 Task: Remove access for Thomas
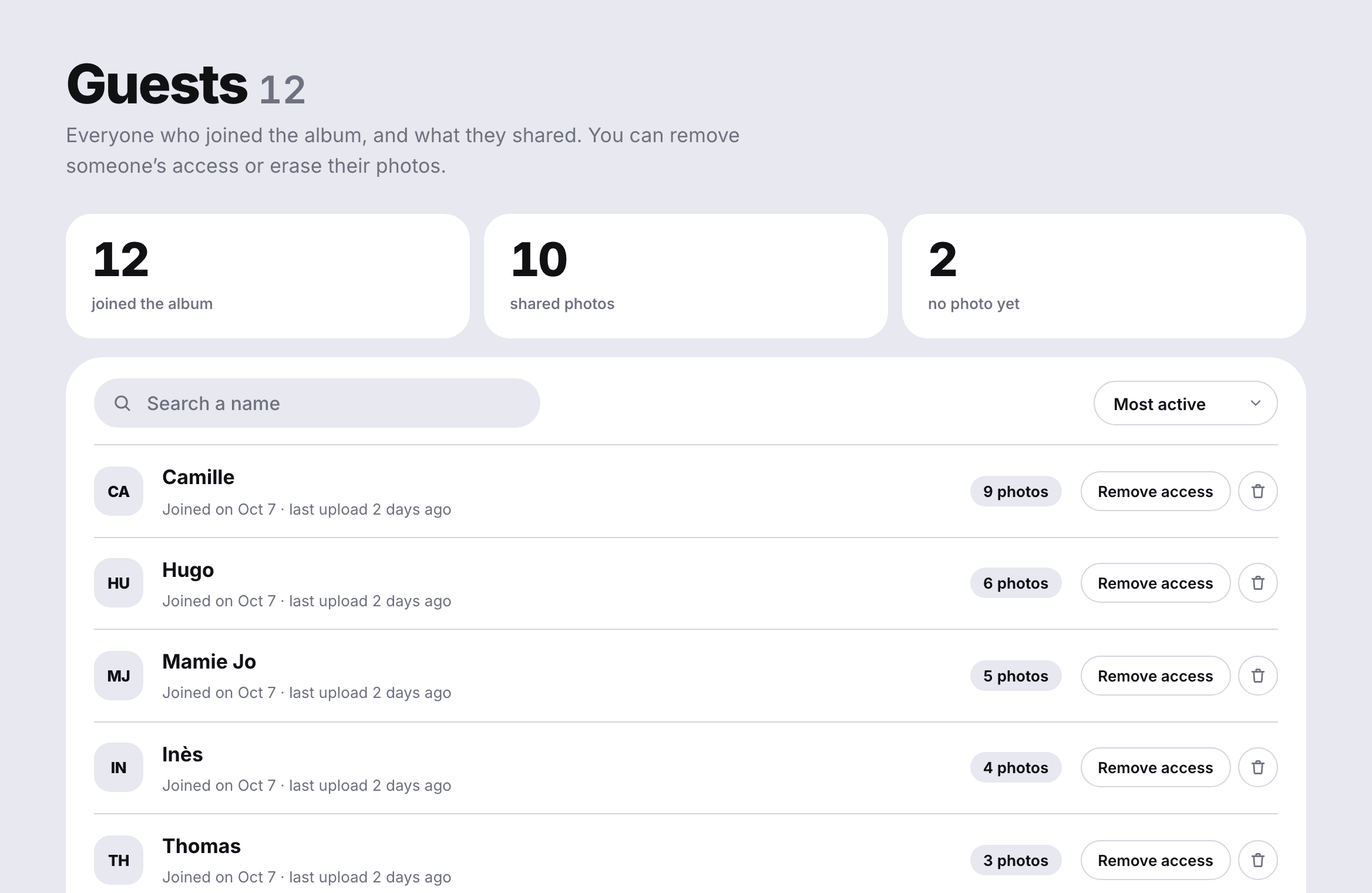1155,860
